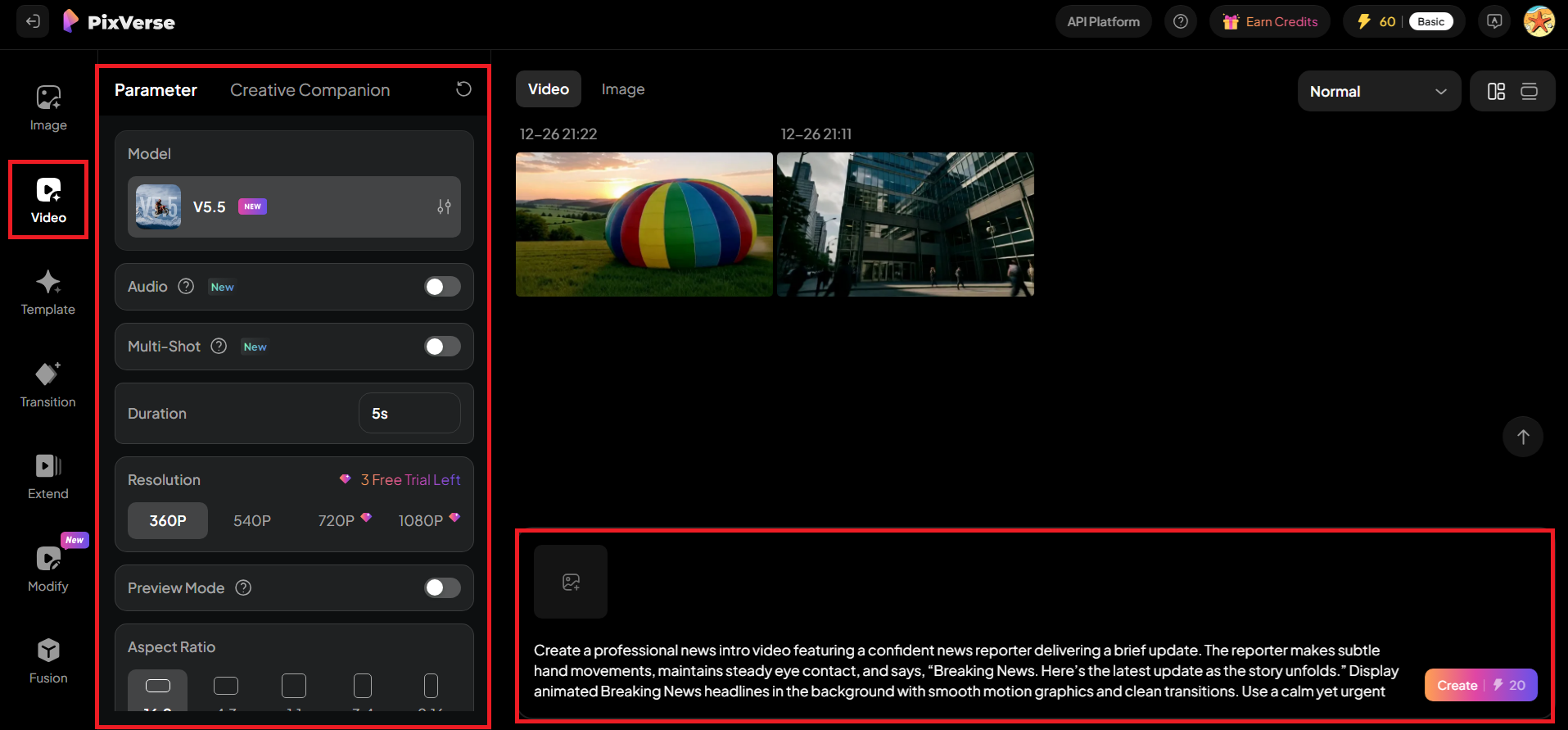
Task: Open the hot air balloon video thumbnail
Action: (644, 224)
